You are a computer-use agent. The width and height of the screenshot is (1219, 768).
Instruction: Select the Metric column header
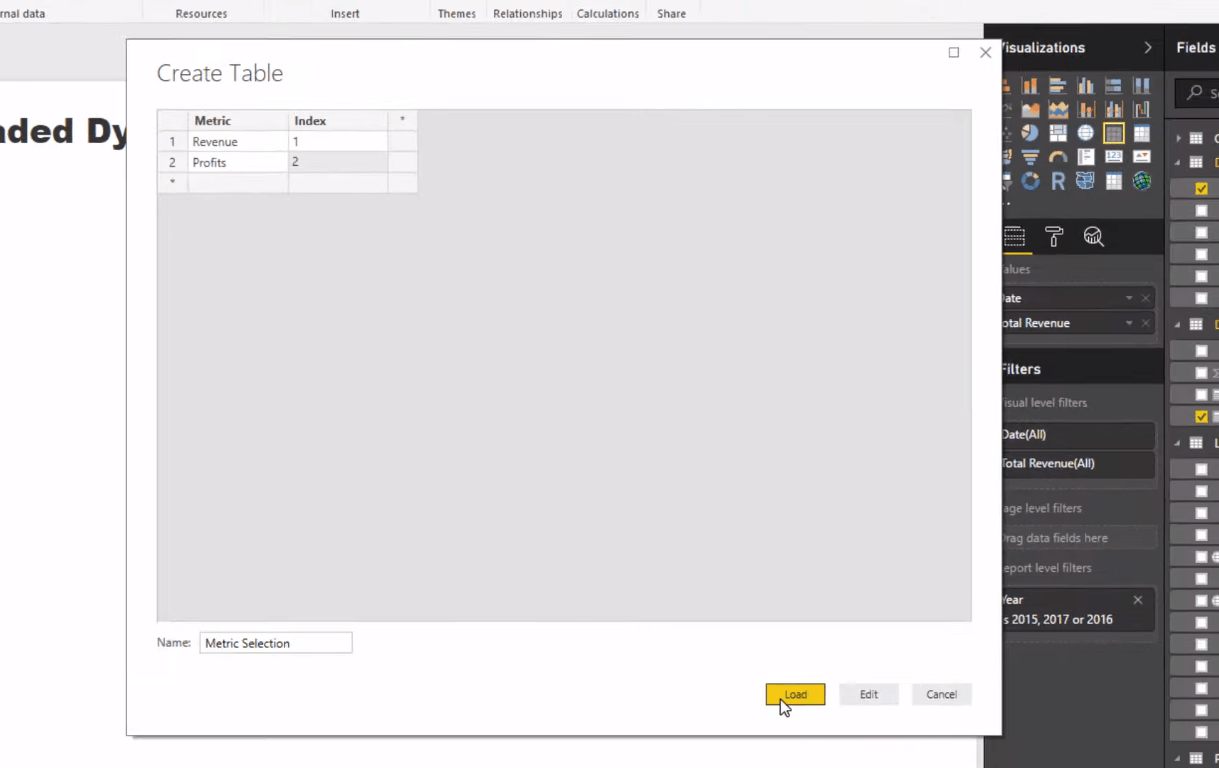pos(238,120)
